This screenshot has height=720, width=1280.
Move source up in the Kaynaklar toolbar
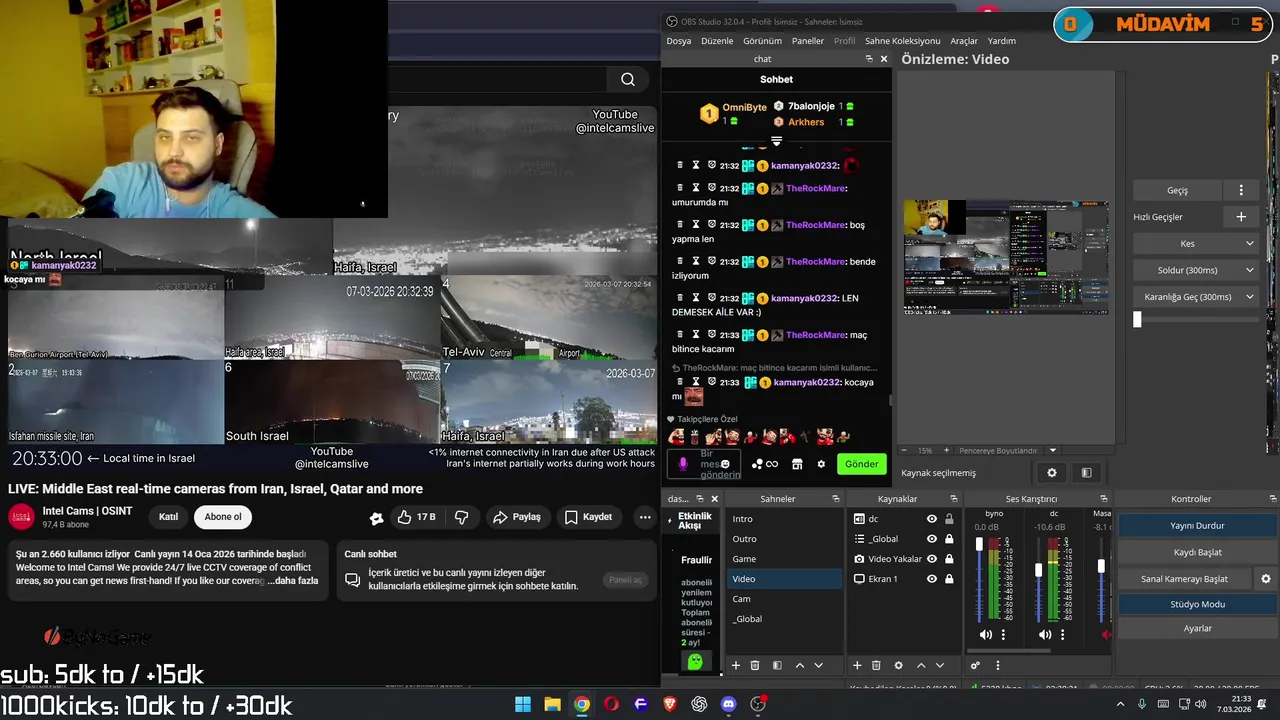[921, 665]
